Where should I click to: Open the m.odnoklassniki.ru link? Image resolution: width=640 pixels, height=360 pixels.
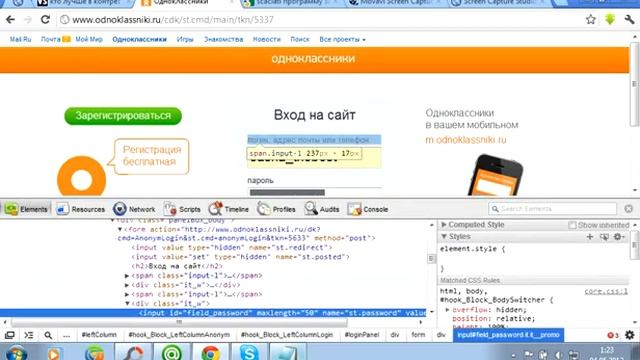point(466,140)
